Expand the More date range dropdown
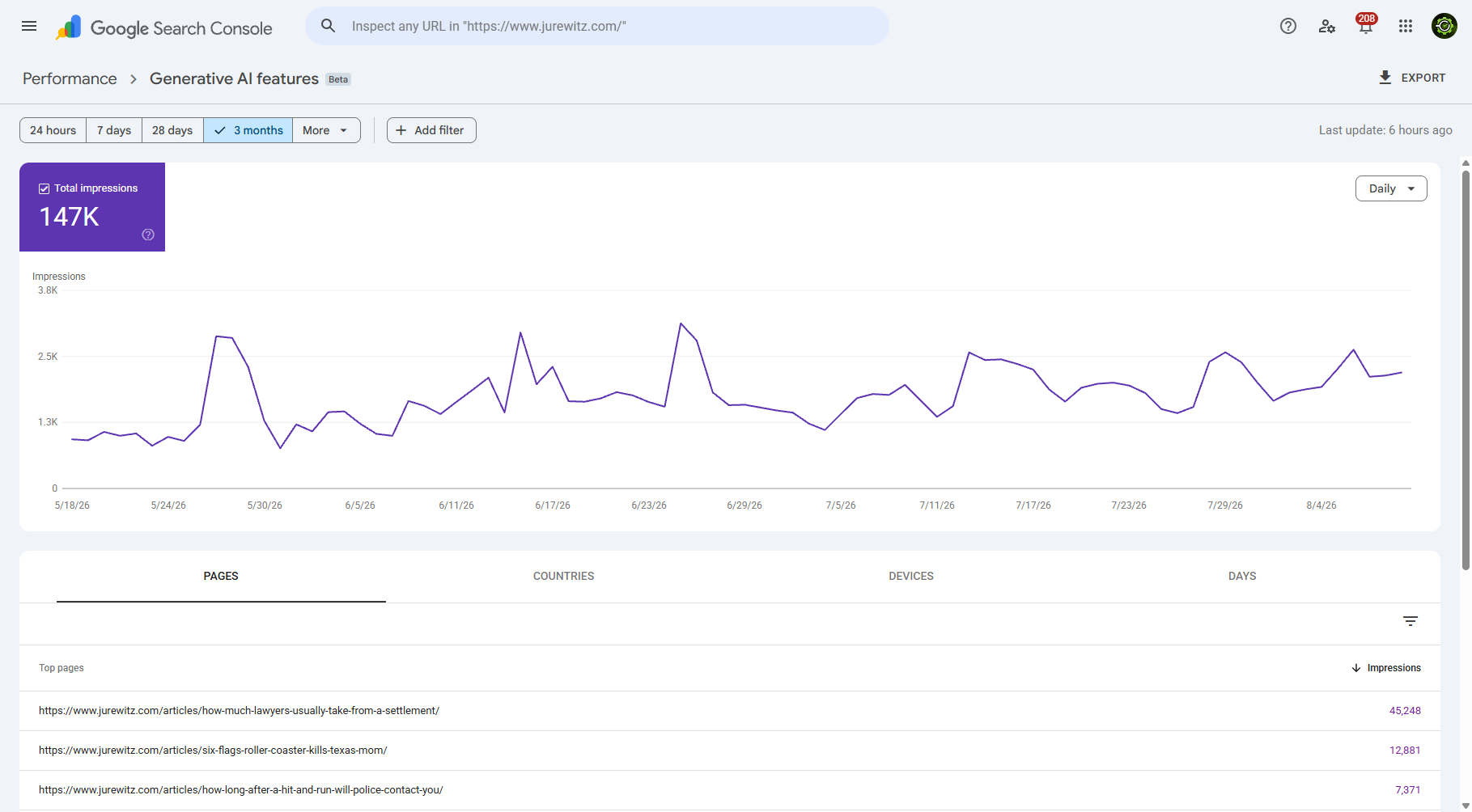 coord(326,130)
